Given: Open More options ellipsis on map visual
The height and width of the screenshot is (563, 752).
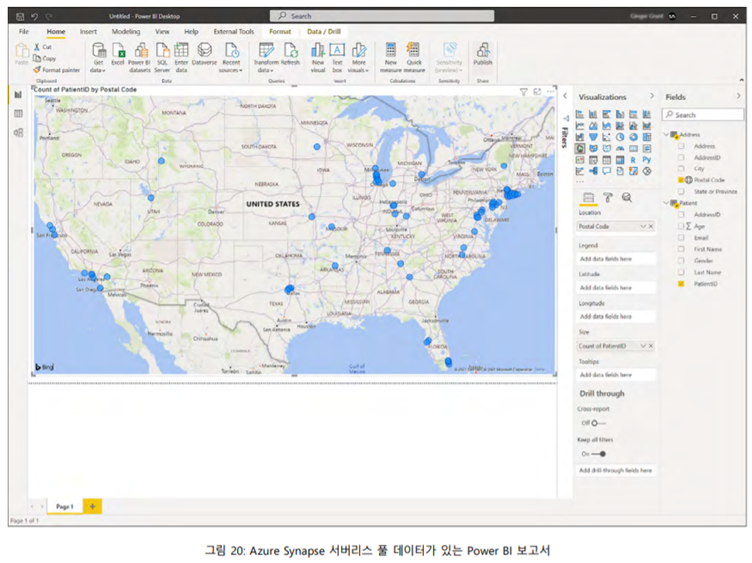Looking at the screenshot, I should click(x=551, y=92).
